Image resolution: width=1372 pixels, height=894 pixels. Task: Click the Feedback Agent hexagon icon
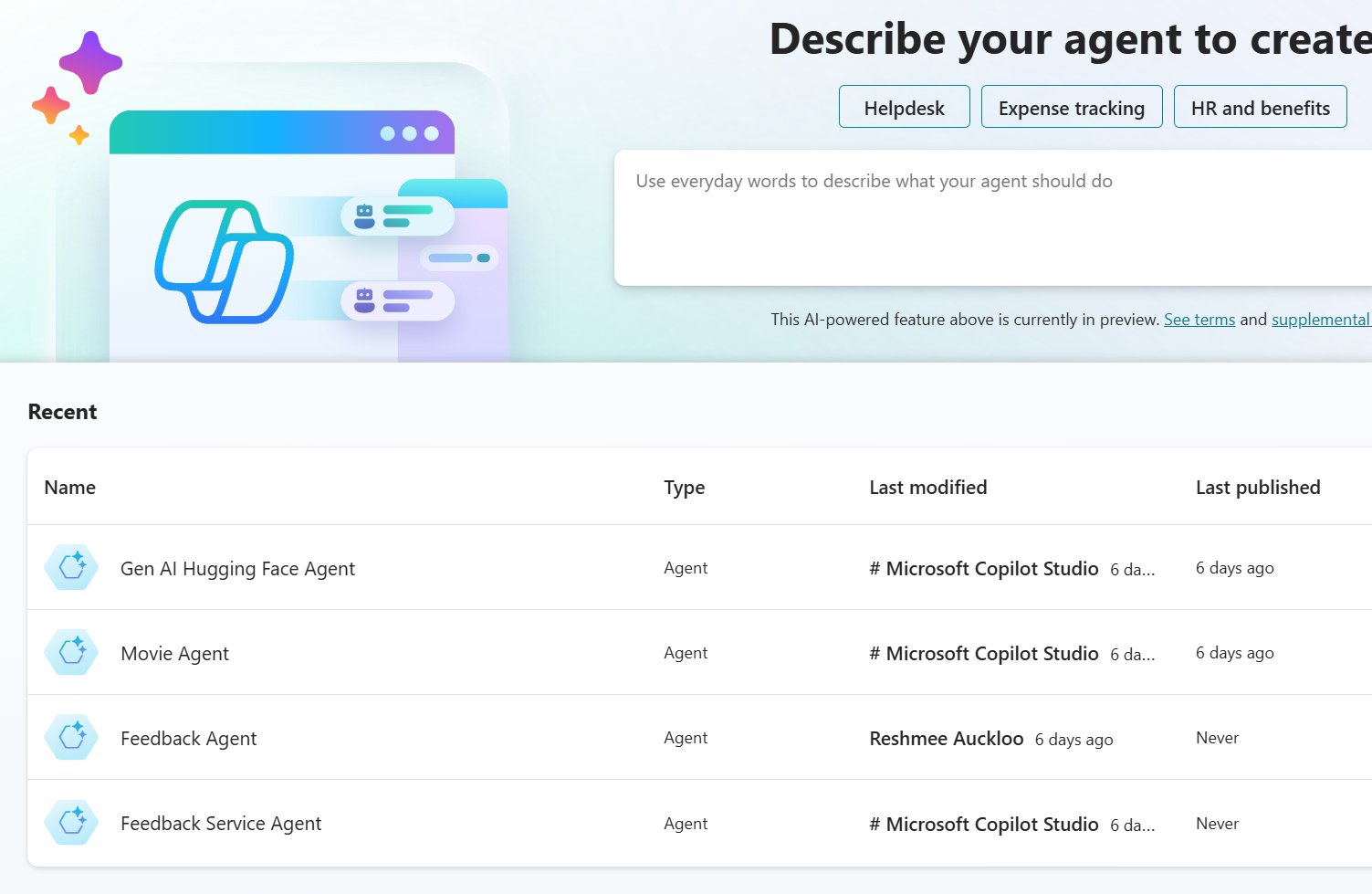71,737
